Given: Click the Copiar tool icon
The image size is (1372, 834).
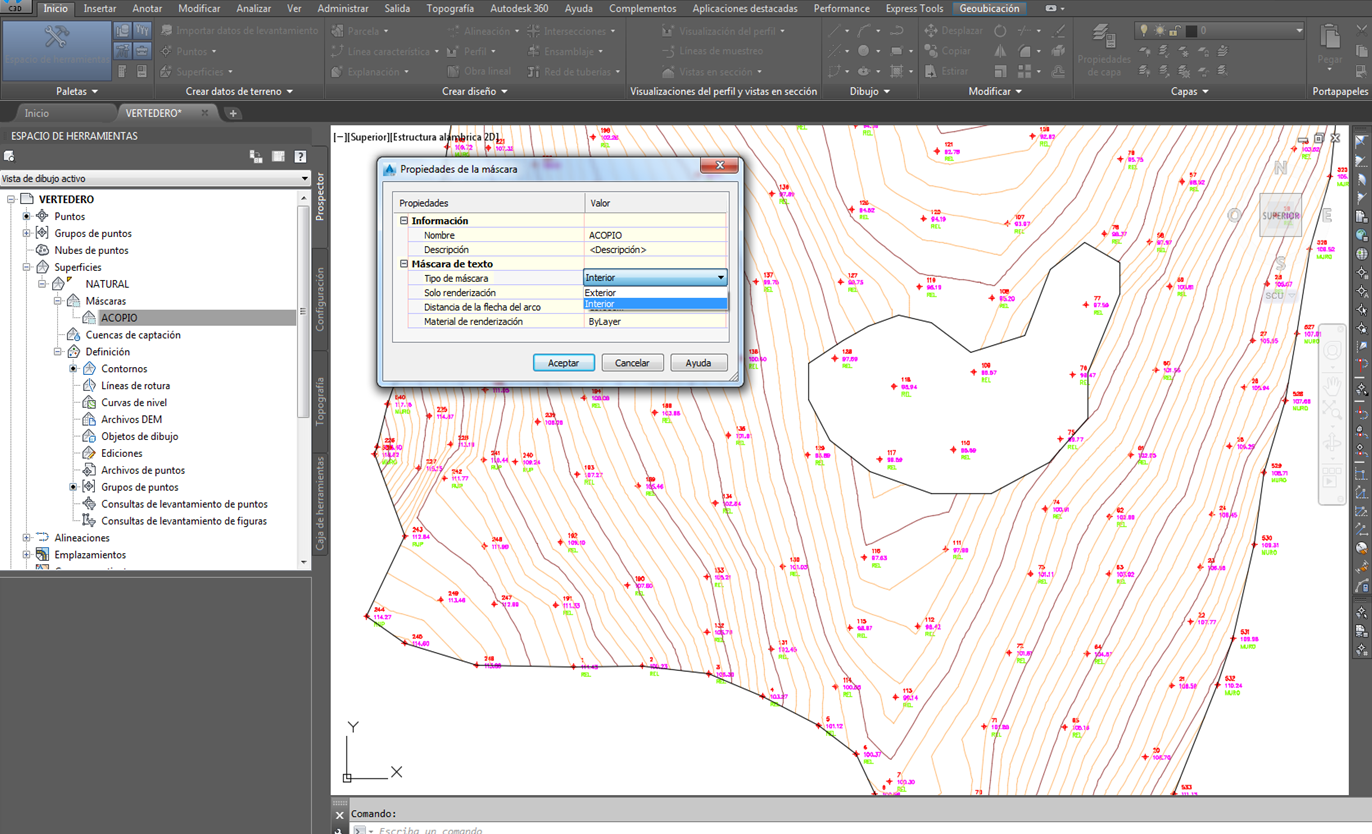Looking at the screenshot, I should (x=931, y=51).
